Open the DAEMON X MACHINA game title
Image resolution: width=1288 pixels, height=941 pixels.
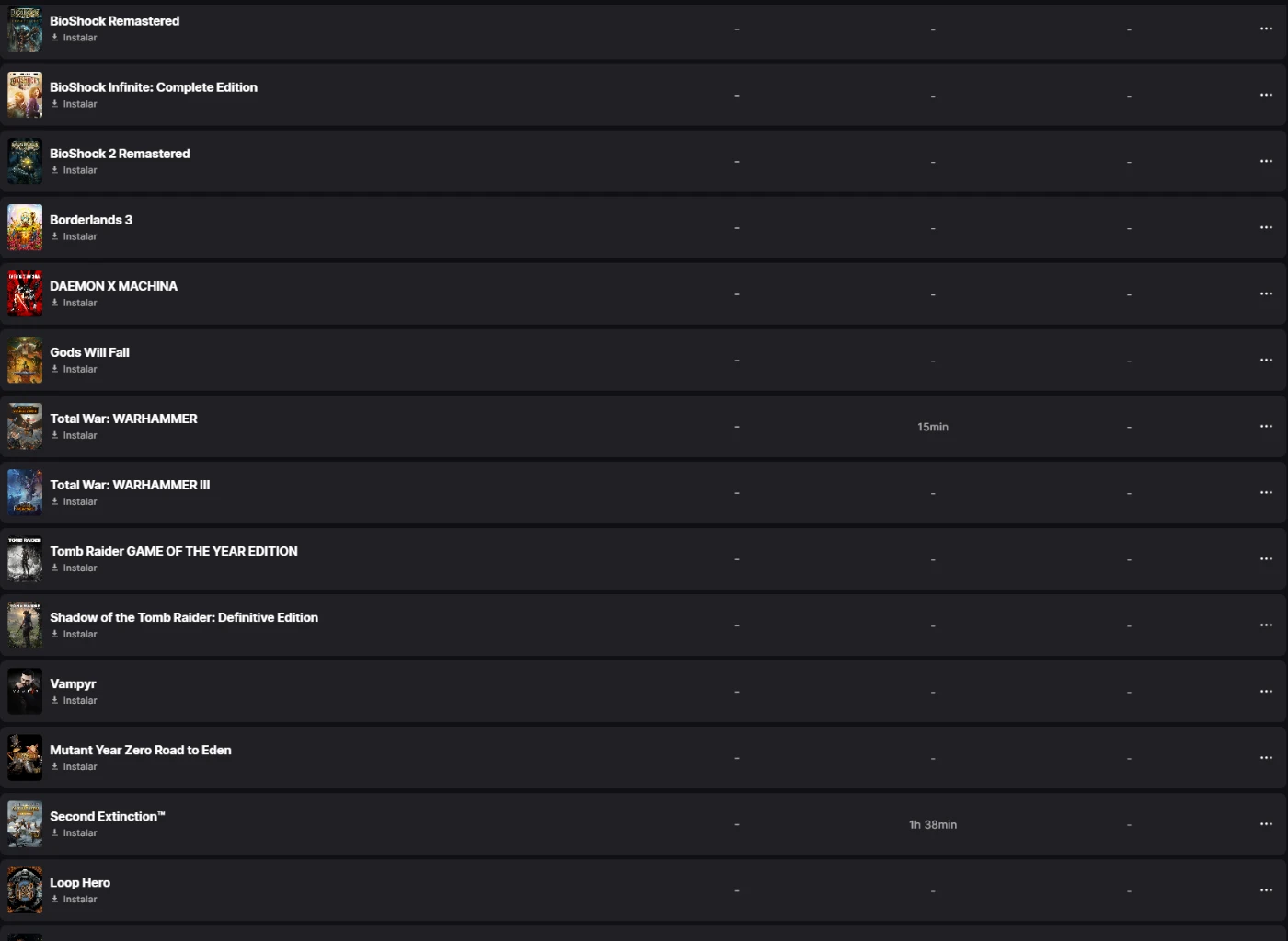click(113, 286)
